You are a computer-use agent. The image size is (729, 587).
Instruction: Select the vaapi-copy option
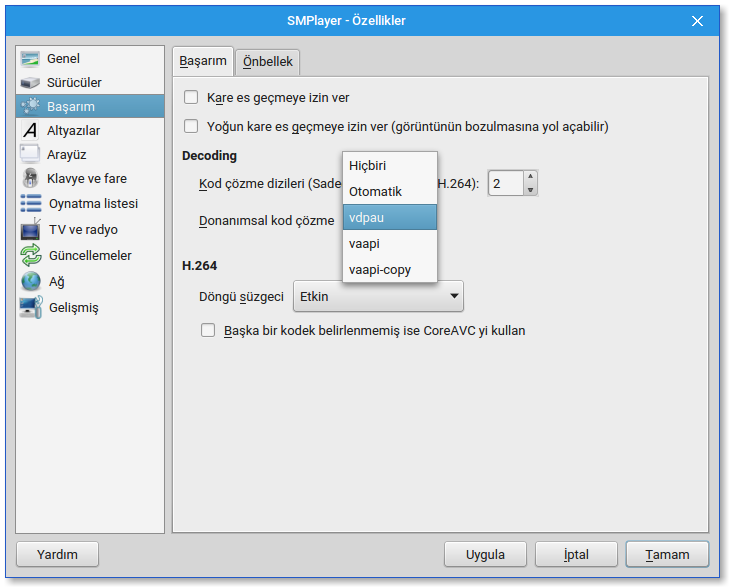tap(390, 270)
